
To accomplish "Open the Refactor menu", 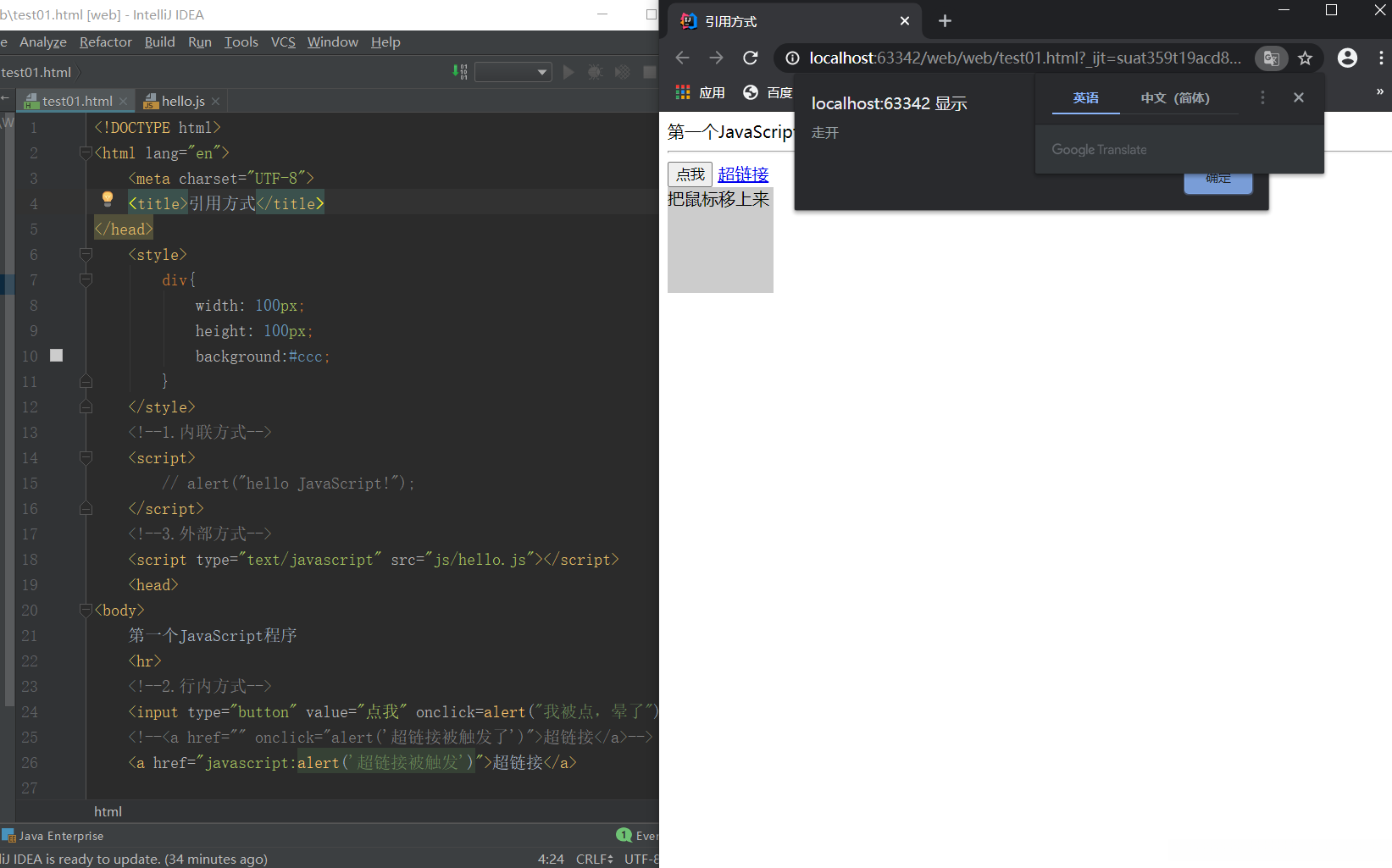I will (106, 42).
